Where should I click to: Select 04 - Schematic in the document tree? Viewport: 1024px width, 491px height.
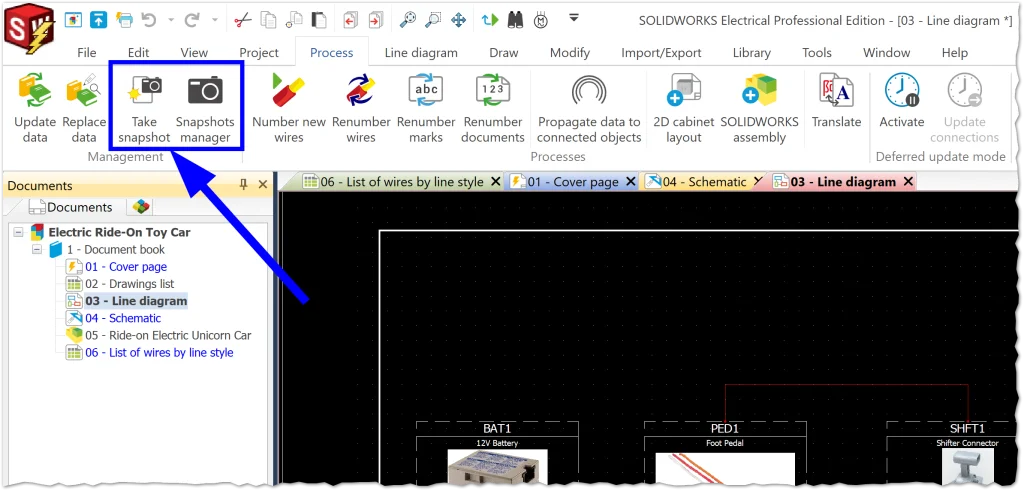pos(122,318)
